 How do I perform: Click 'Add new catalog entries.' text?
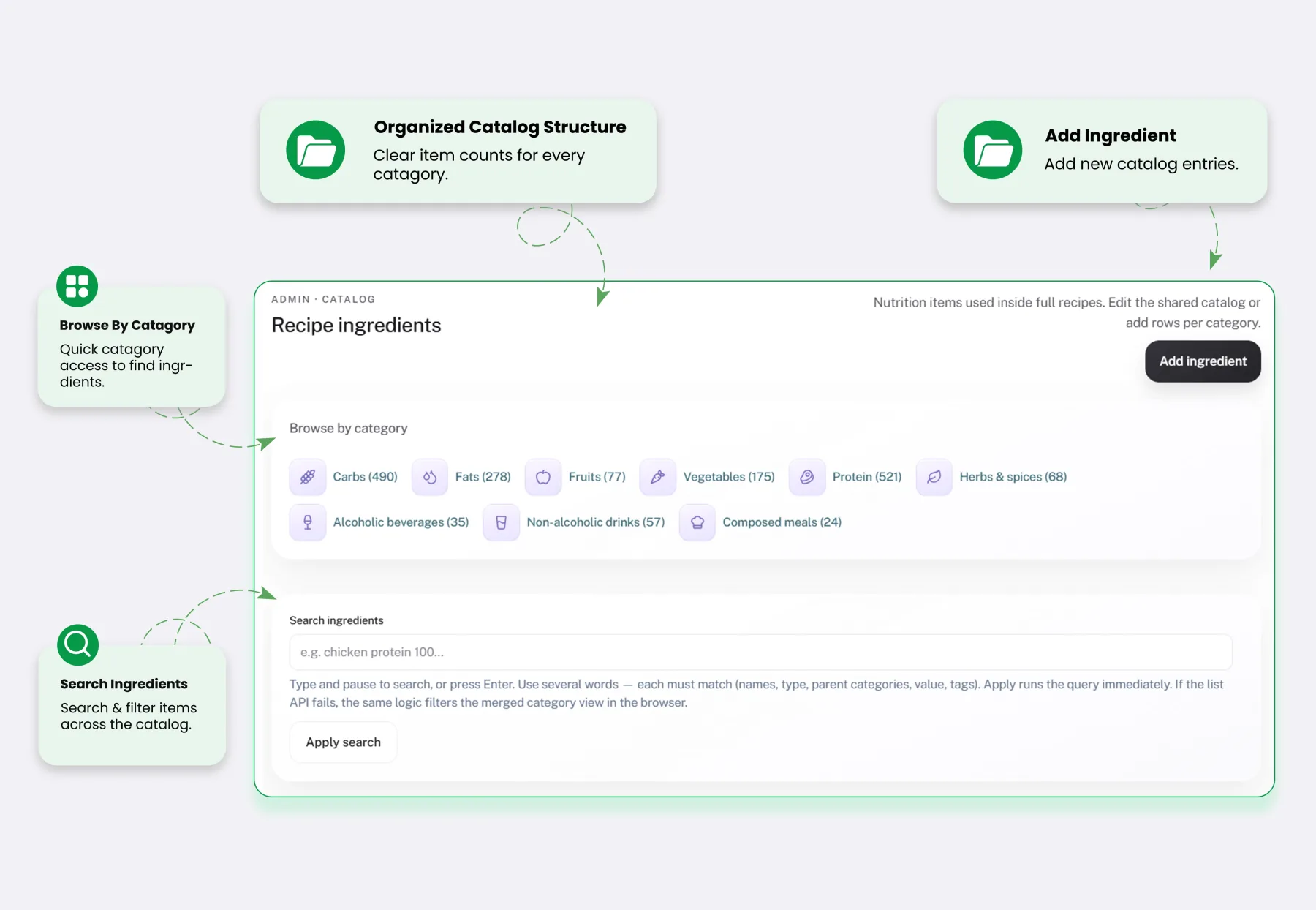tap(1141, 164)
